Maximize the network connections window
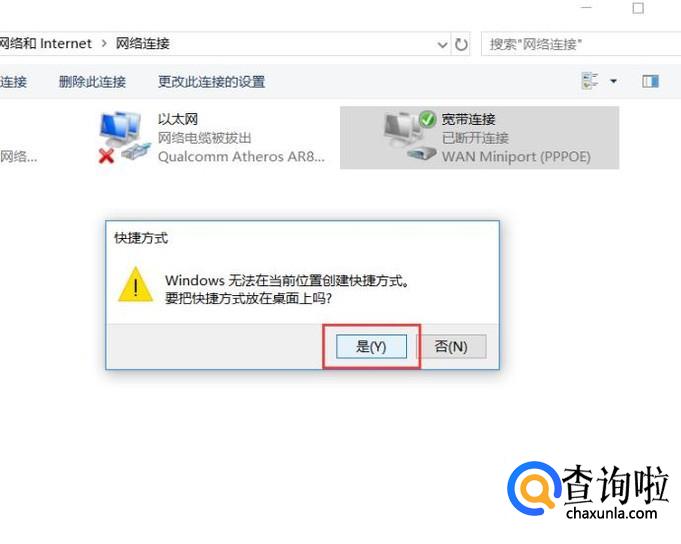The height and width of the screenshot is (544, 681). 638,8
